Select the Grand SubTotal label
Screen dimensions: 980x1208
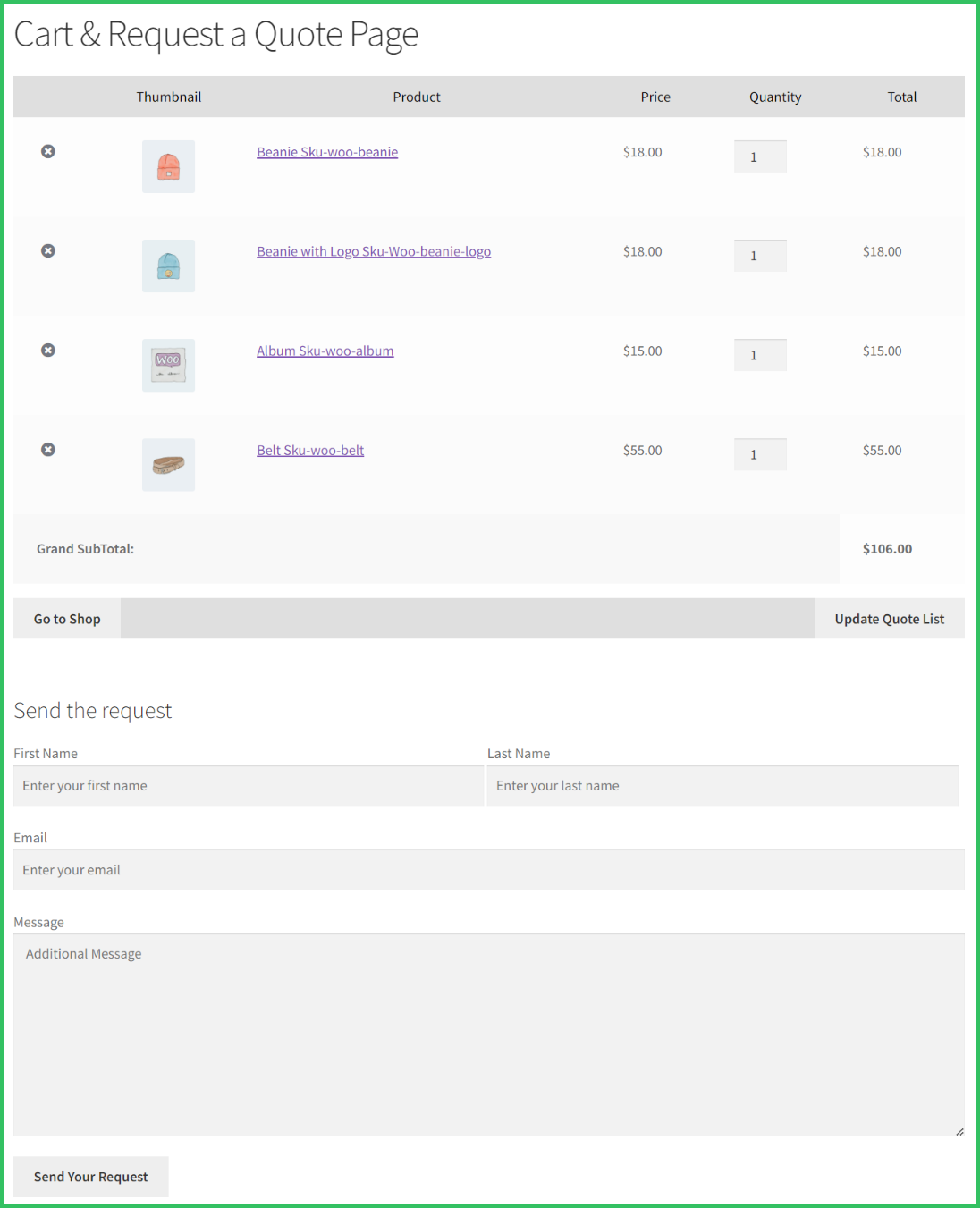pyautogui.click(x=86, y=549)
